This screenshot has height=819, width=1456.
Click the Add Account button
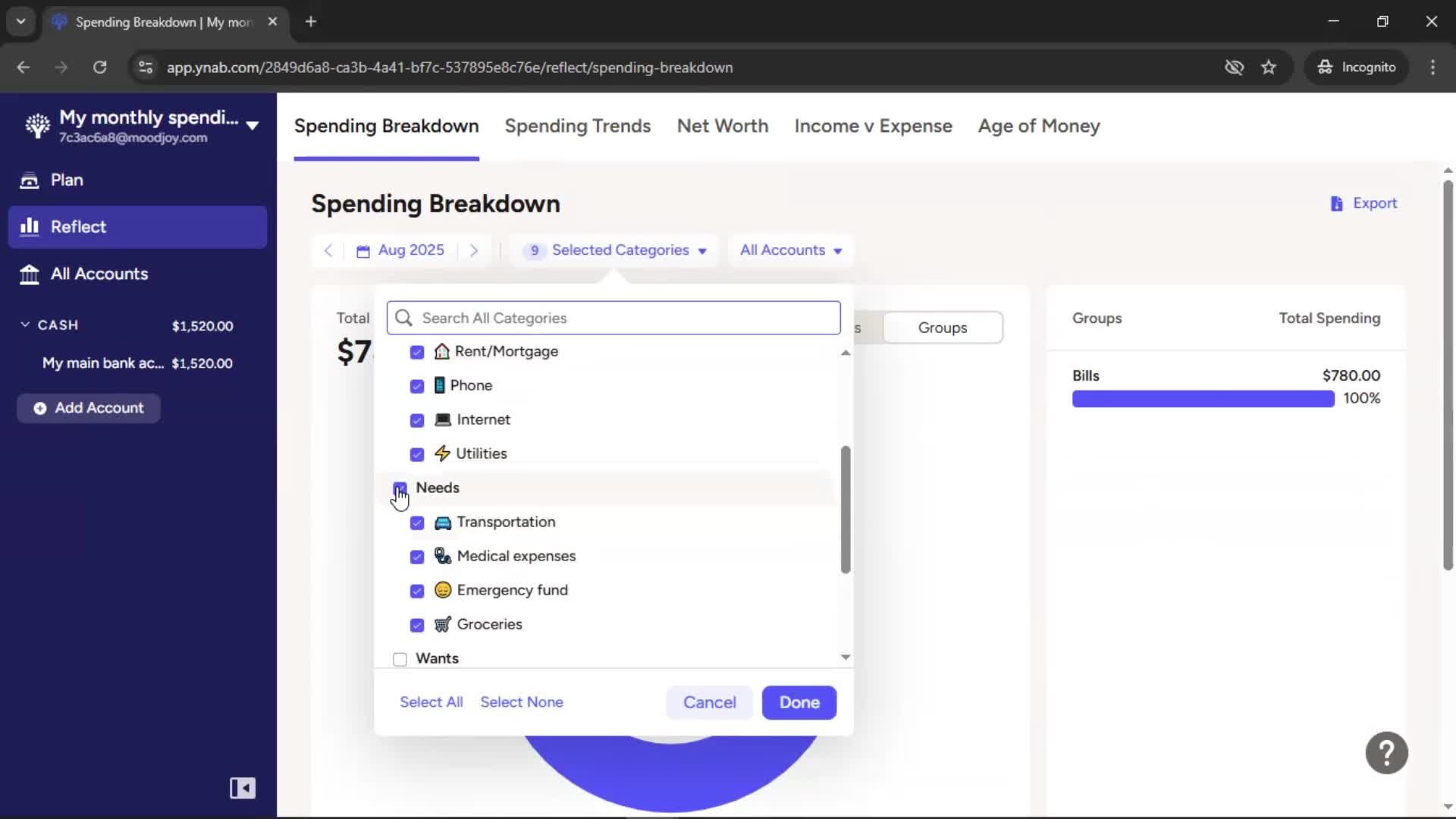tap(89, 408)
